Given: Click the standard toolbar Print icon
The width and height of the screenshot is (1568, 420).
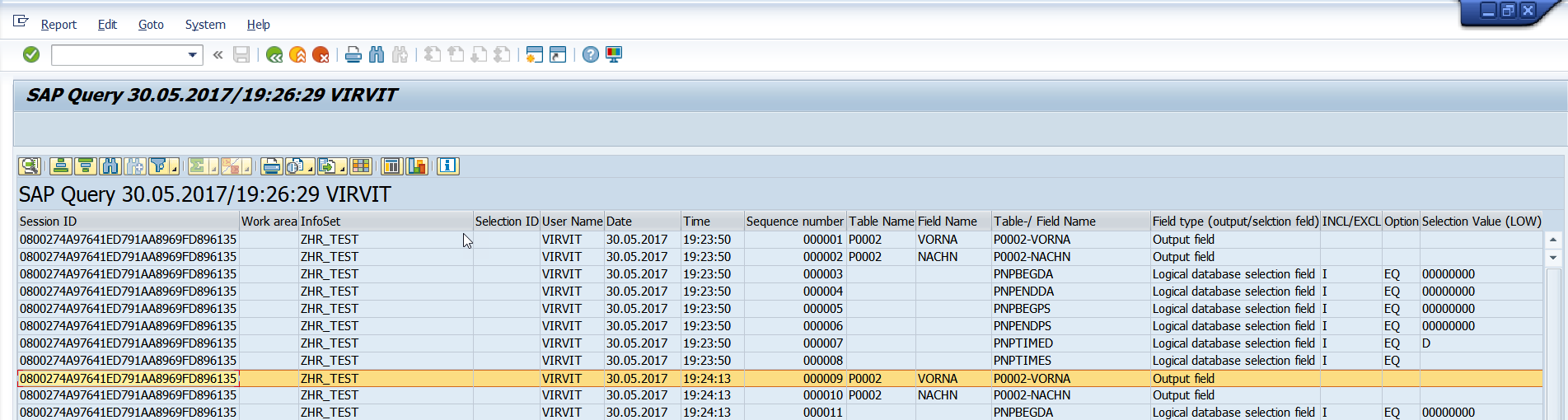Looking at the screenshot, I should [x=353, y=54].
